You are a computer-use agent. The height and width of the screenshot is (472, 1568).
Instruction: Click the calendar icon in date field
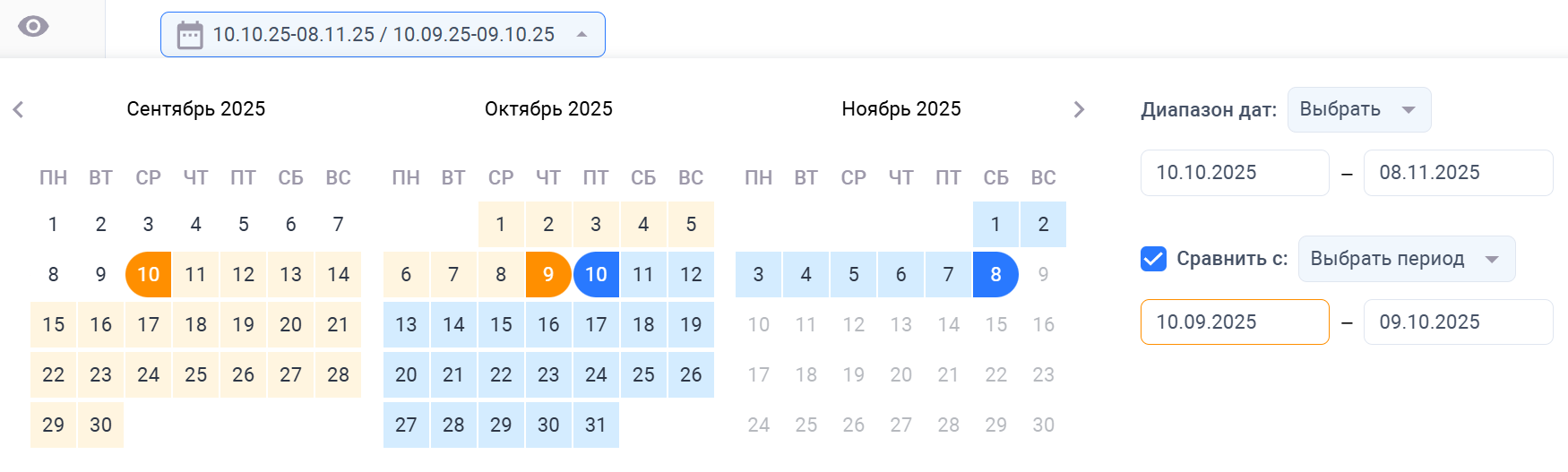coord(190,35)
